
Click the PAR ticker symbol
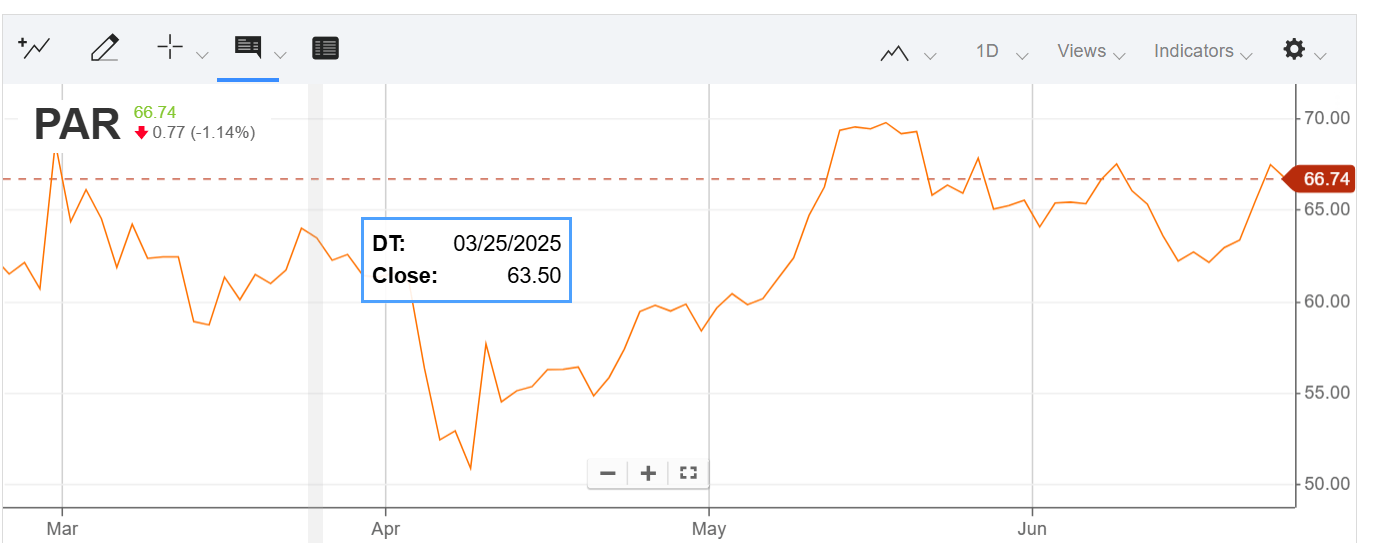[x=77, y=125]
